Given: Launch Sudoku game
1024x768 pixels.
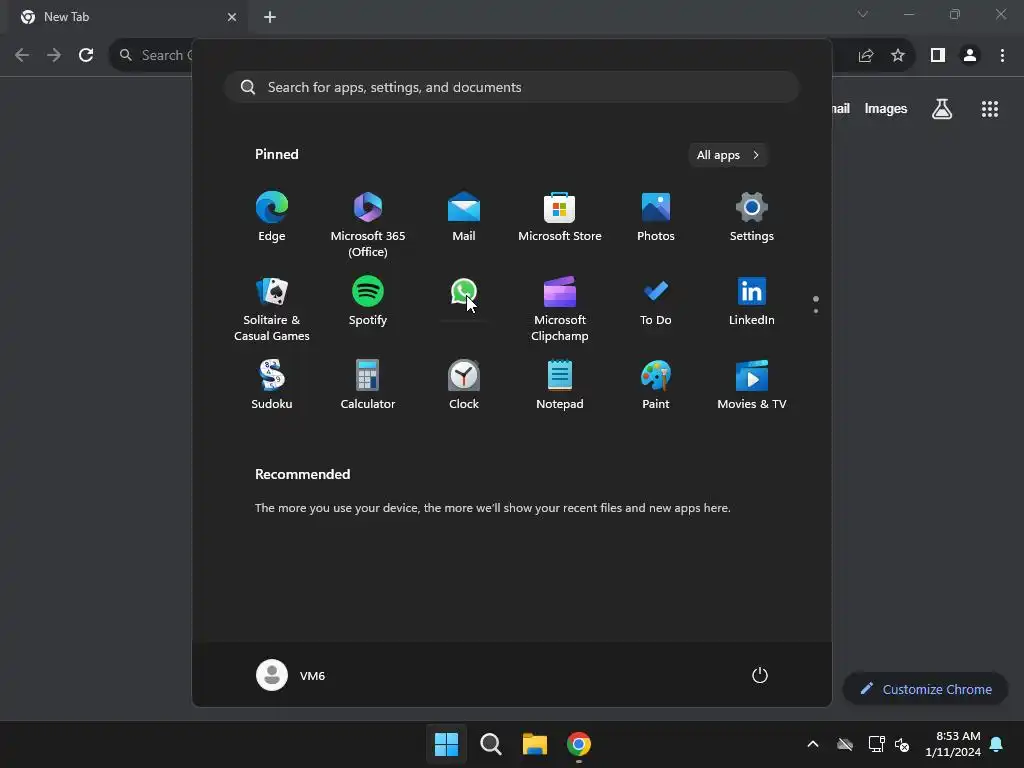Looking at the screenshot, I should pyautogui.click(x=272, y=385).
